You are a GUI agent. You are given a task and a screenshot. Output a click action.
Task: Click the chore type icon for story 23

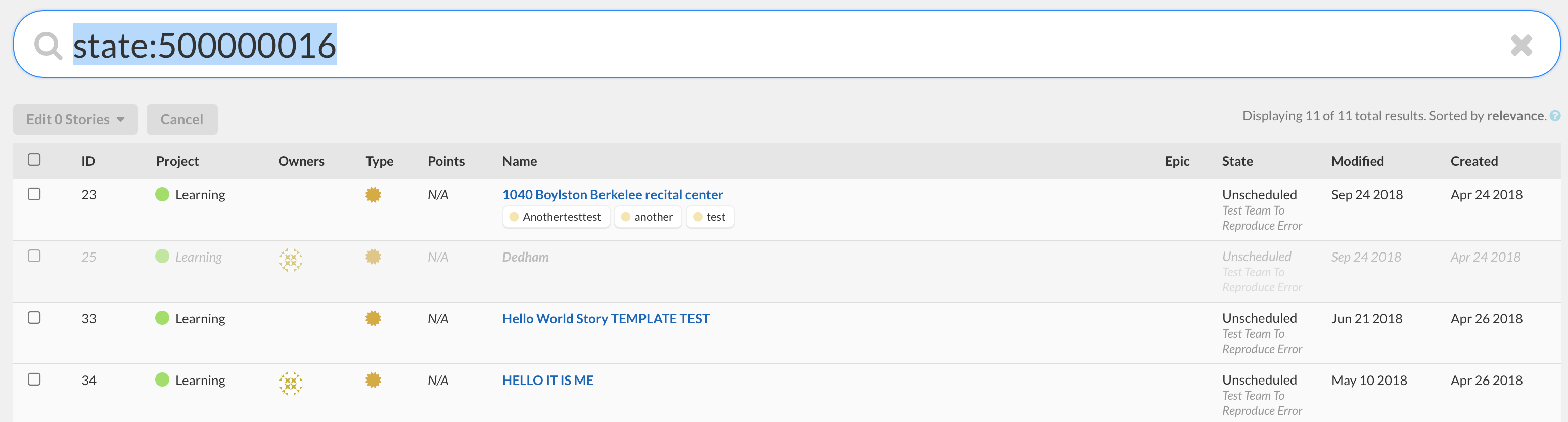(x=373, y=195)
